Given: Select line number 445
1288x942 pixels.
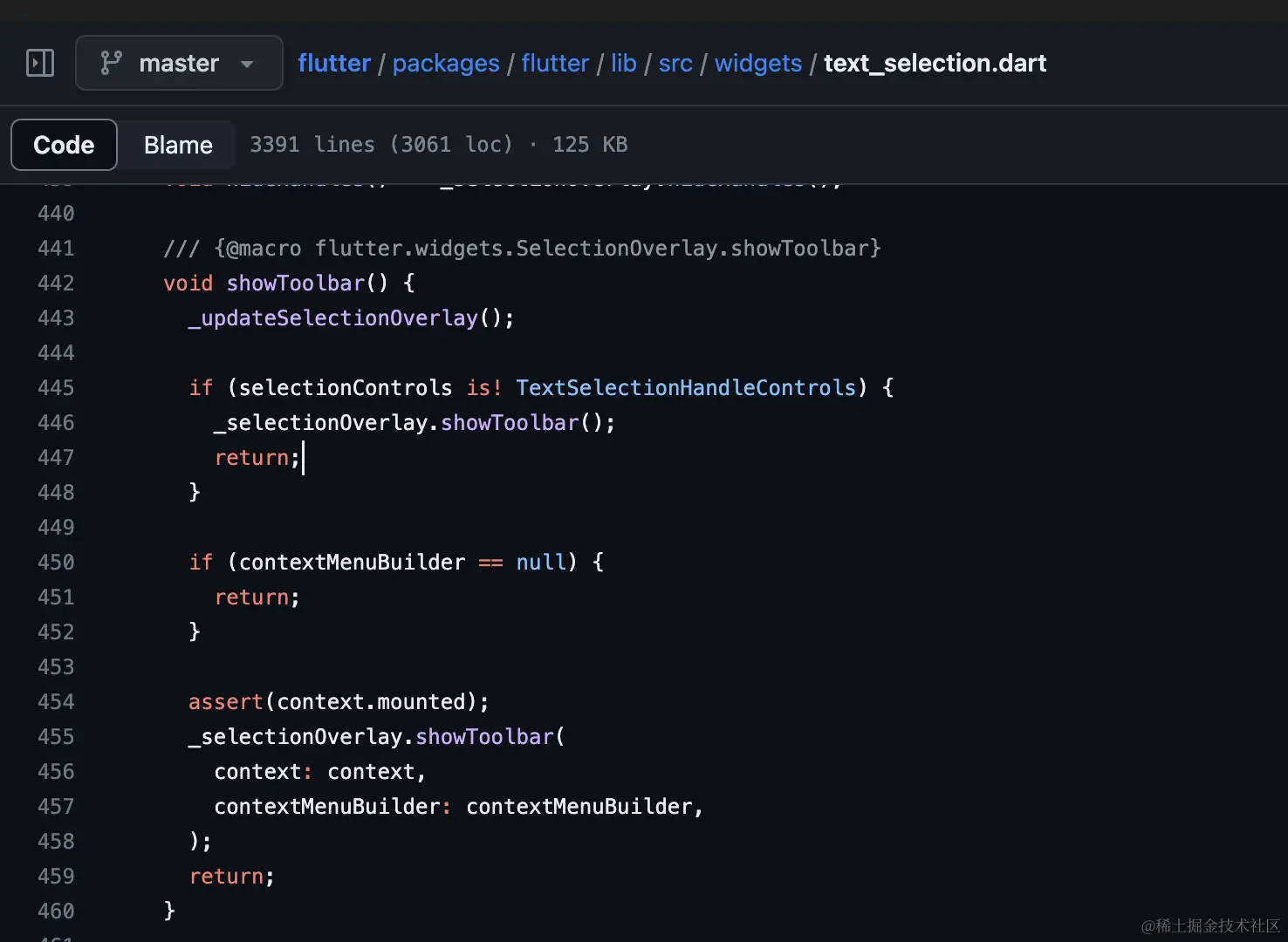Looking at the screenshot, I should (x=56, y=388).
